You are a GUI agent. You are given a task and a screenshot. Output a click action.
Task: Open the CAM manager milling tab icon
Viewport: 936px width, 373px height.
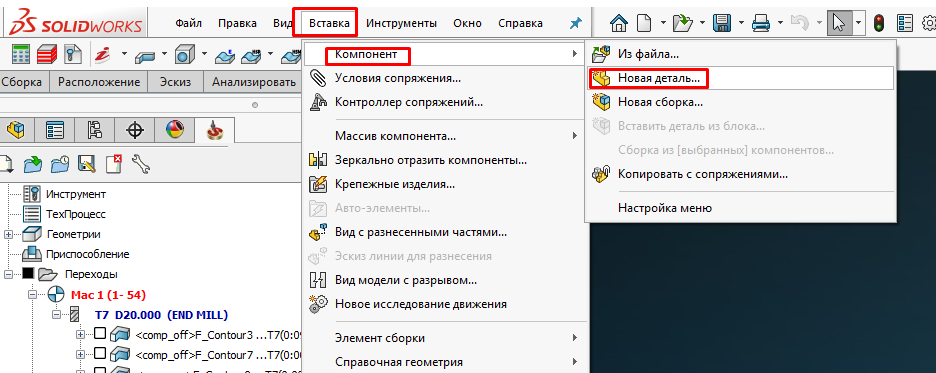(x=214, y=130)
